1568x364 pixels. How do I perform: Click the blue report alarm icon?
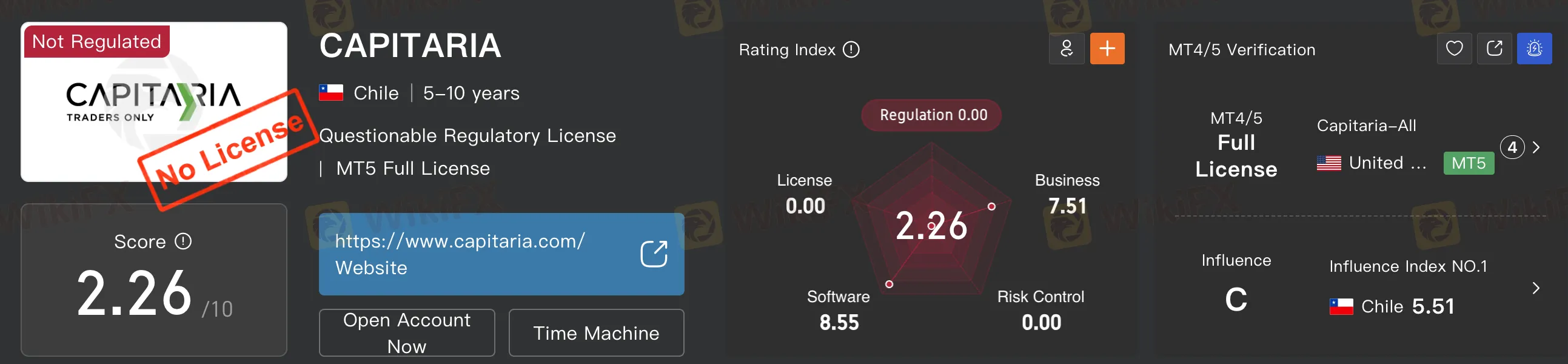(1534, 49)
